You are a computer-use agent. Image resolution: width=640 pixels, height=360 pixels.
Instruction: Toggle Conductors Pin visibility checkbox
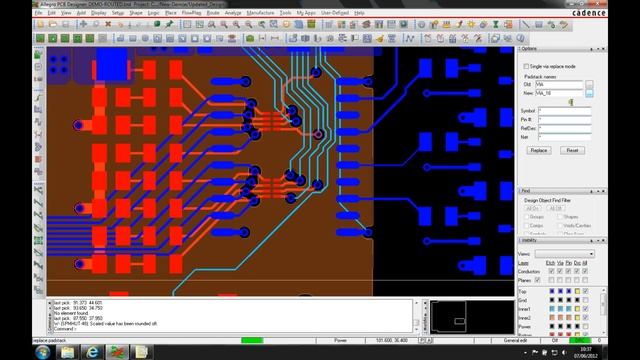569,271
